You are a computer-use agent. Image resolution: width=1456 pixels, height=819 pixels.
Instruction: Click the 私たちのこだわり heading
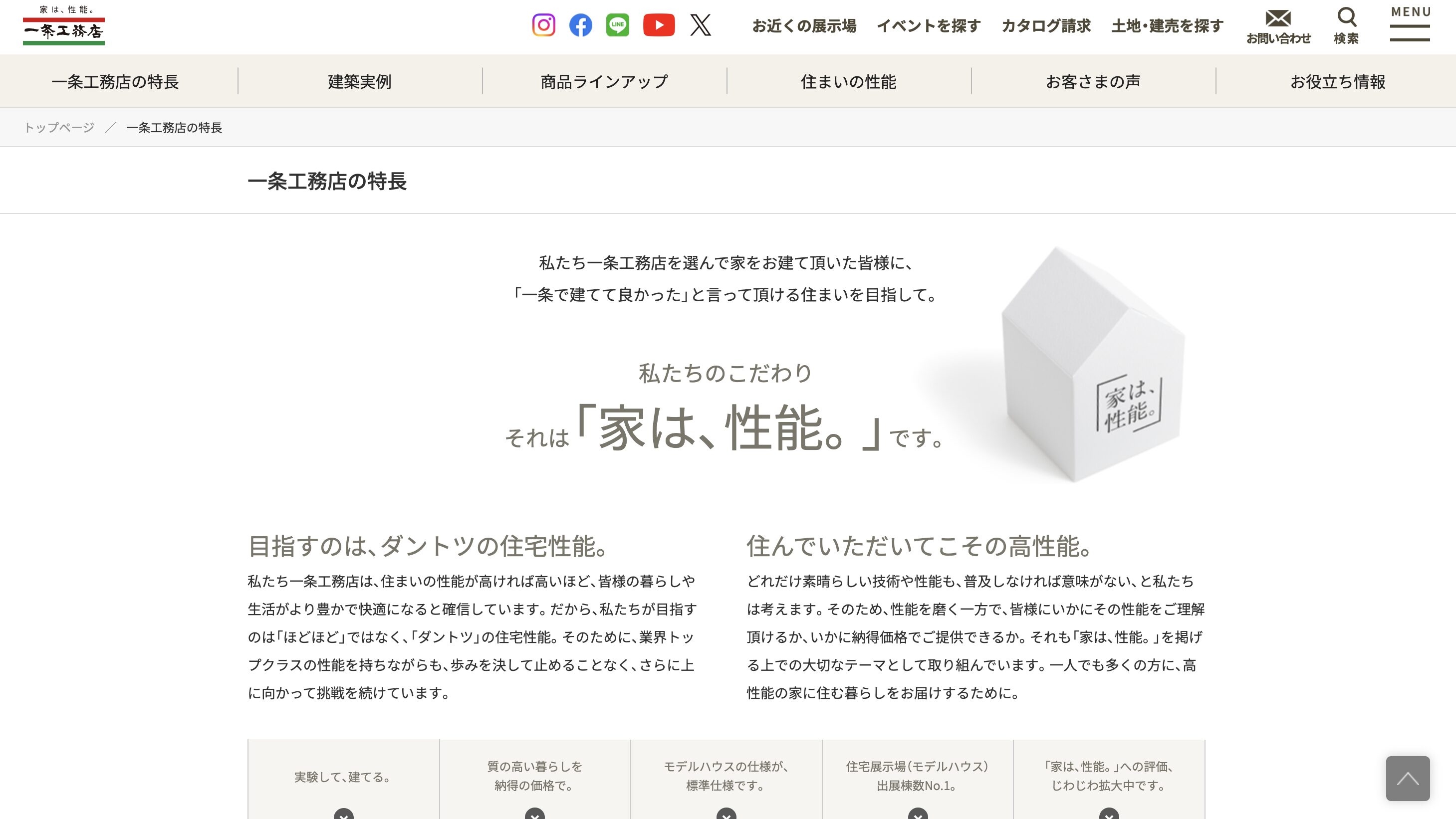coord(726,374)
